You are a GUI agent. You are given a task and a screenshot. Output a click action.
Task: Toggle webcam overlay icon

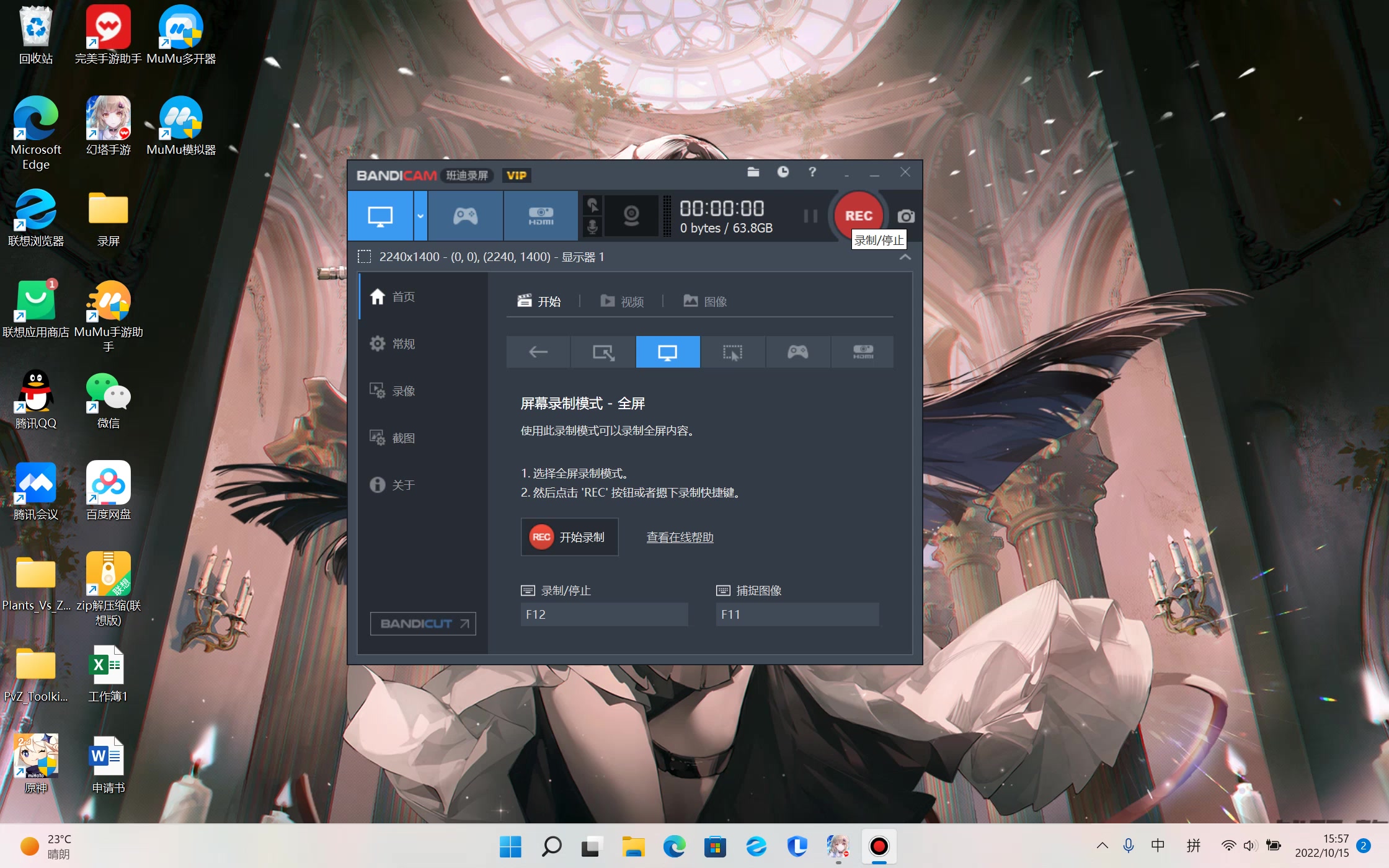[631, 216]
